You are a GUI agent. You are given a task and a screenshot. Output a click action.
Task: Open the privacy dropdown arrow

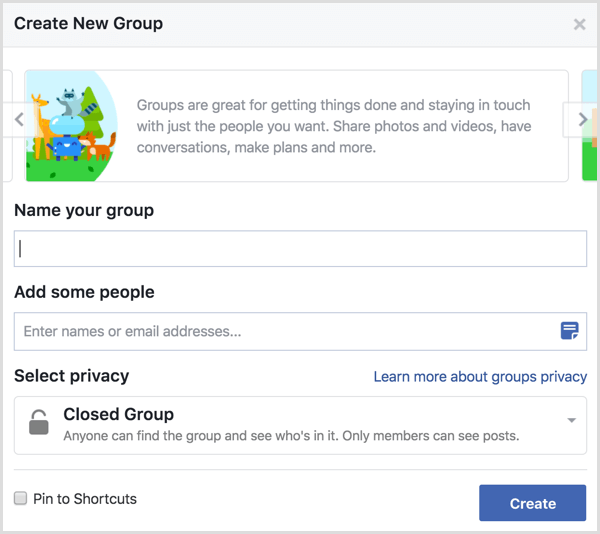click(571, 420)
